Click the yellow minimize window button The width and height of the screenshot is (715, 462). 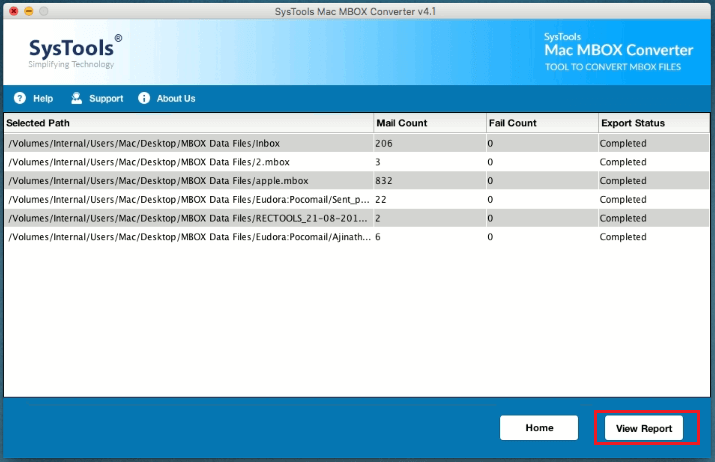29,11
